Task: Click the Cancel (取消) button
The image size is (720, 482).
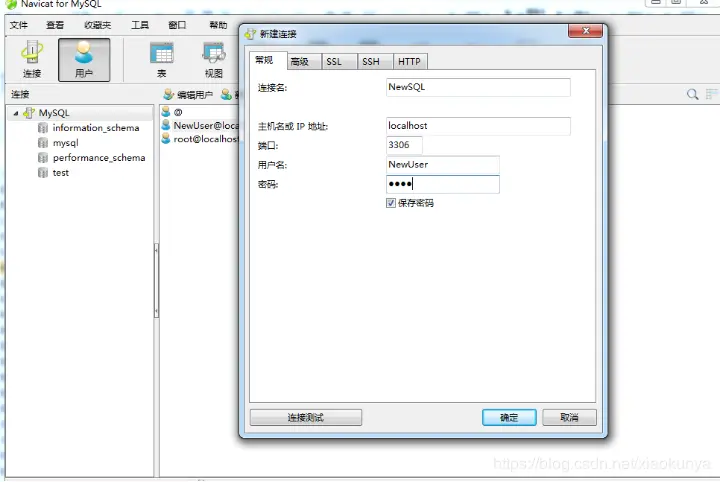Action: 569,417
